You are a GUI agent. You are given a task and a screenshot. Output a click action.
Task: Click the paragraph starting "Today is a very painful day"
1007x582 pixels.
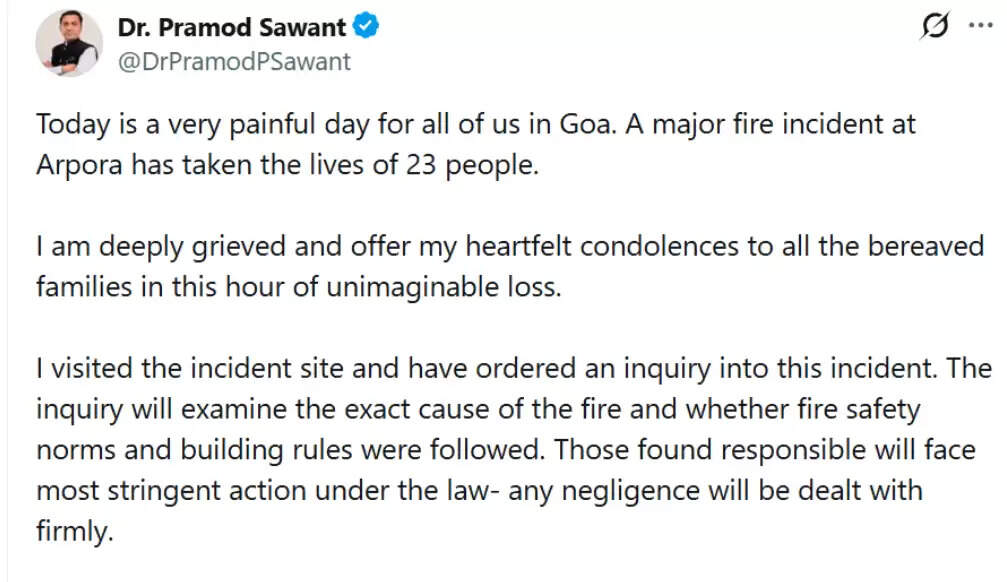tap(476, 144)
